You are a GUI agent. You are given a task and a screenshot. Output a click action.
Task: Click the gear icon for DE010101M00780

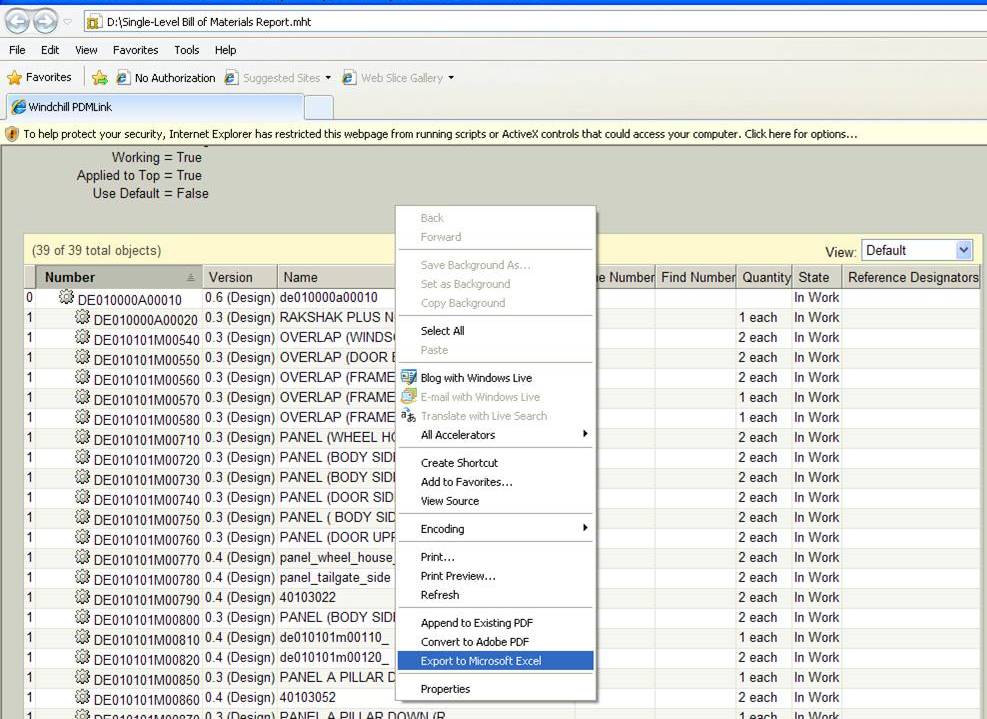coord(82,577)
